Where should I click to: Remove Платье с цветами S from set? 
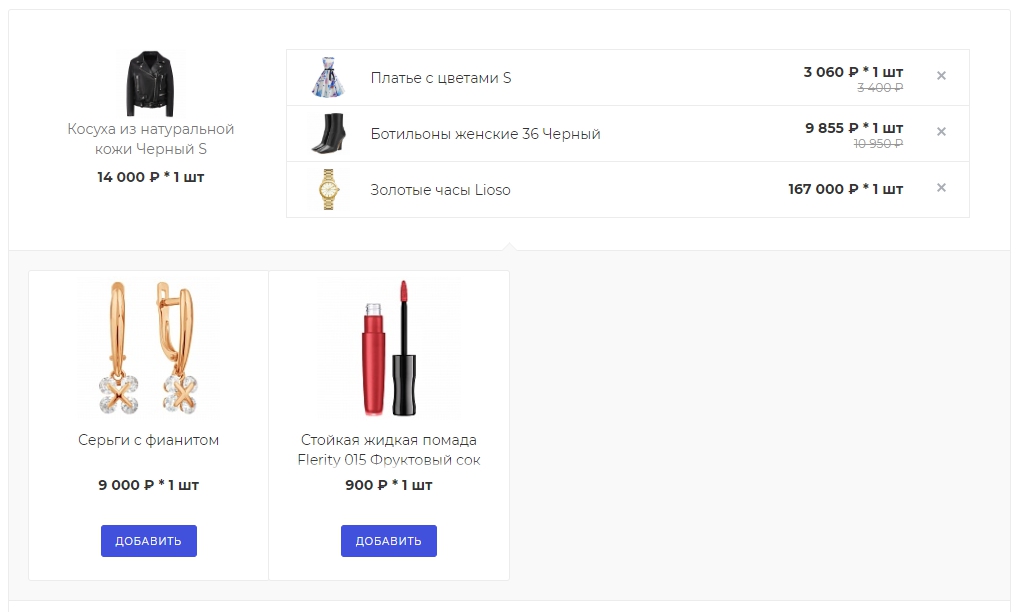941,75
